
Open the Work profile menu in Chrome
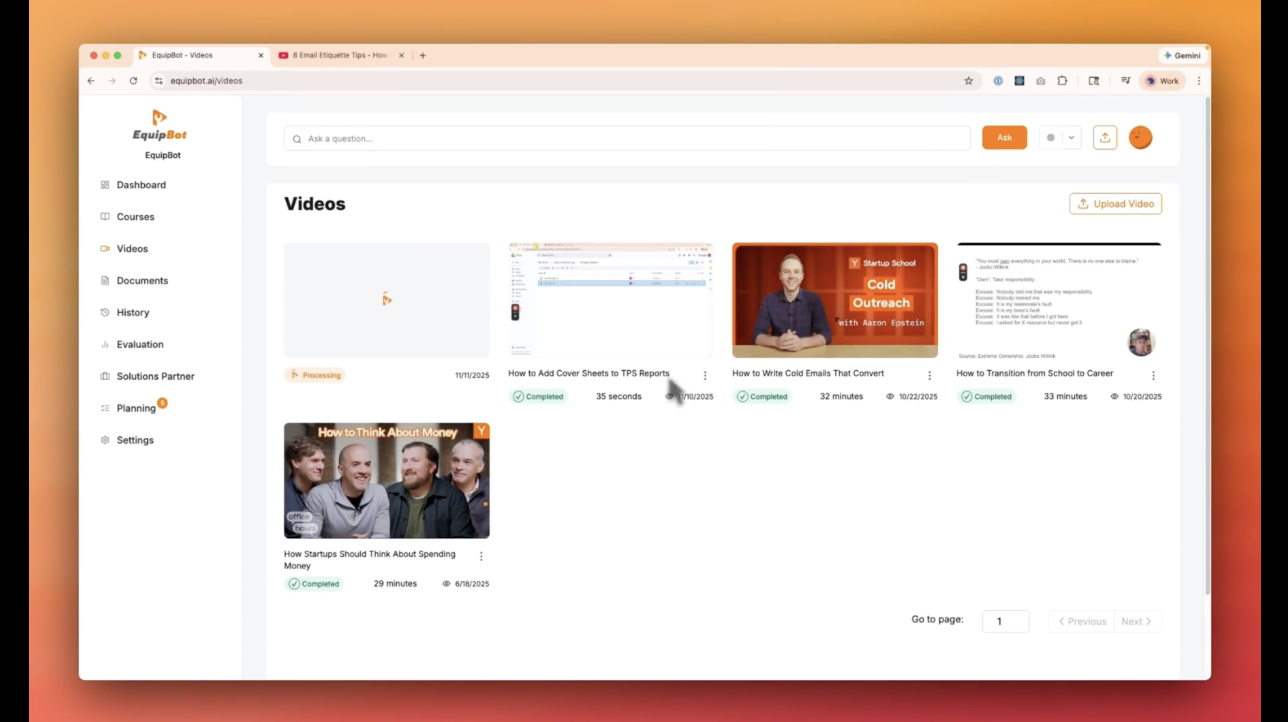pyautogui.click(x=1162, y=81)
